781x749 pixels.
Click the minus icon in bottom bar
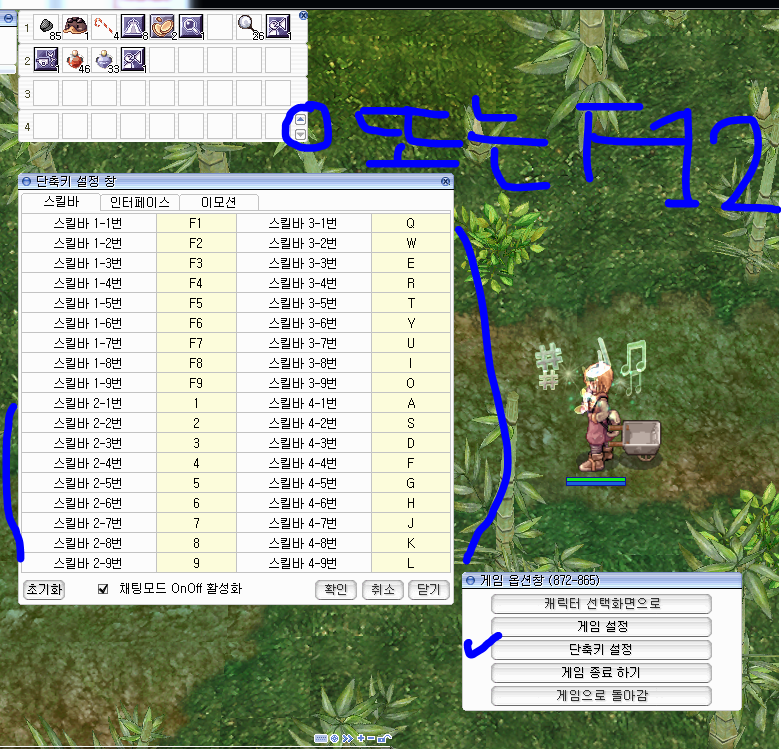coord(371,738)
